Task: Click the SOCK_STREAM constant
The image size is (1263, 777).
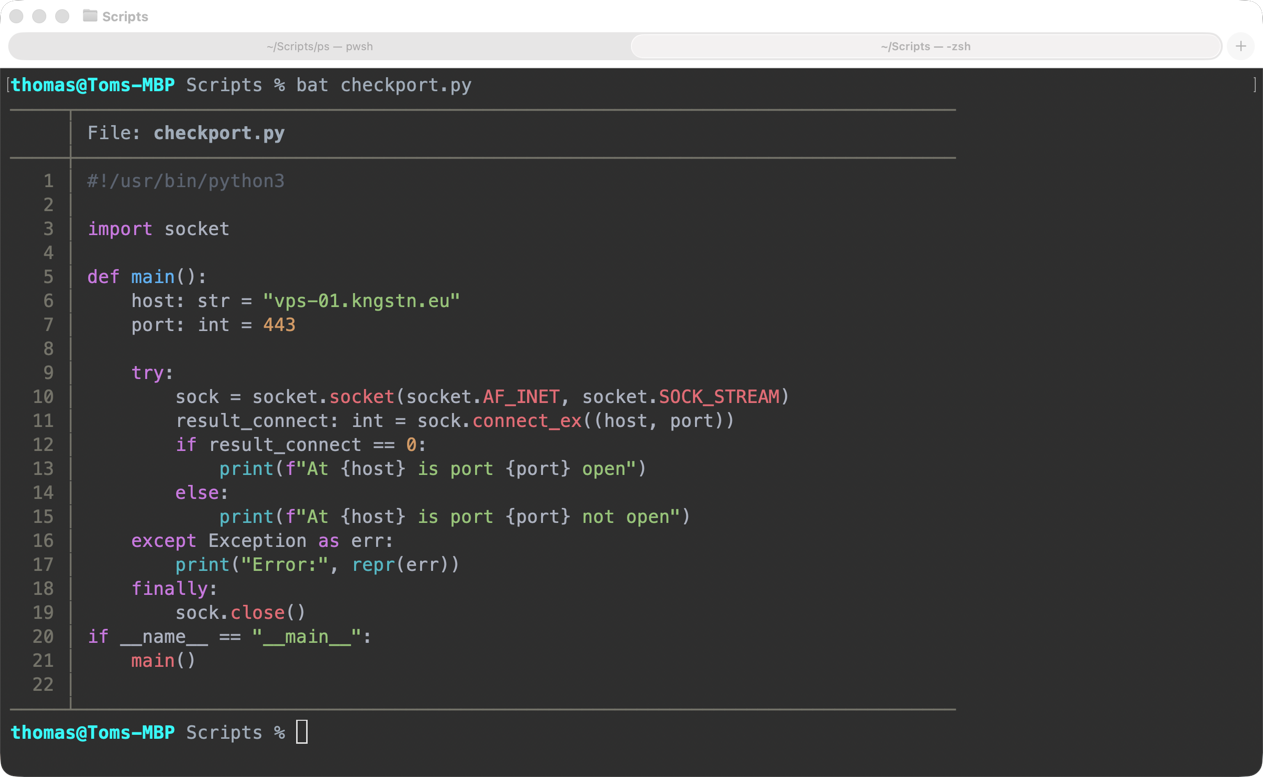Action: [x=718, y=397]
